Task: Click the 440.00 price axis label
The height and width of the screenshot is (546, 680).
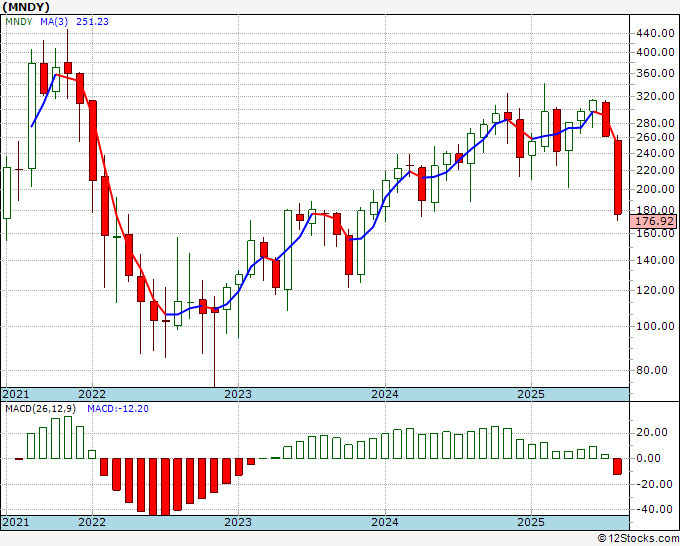Action: point(655,33)
